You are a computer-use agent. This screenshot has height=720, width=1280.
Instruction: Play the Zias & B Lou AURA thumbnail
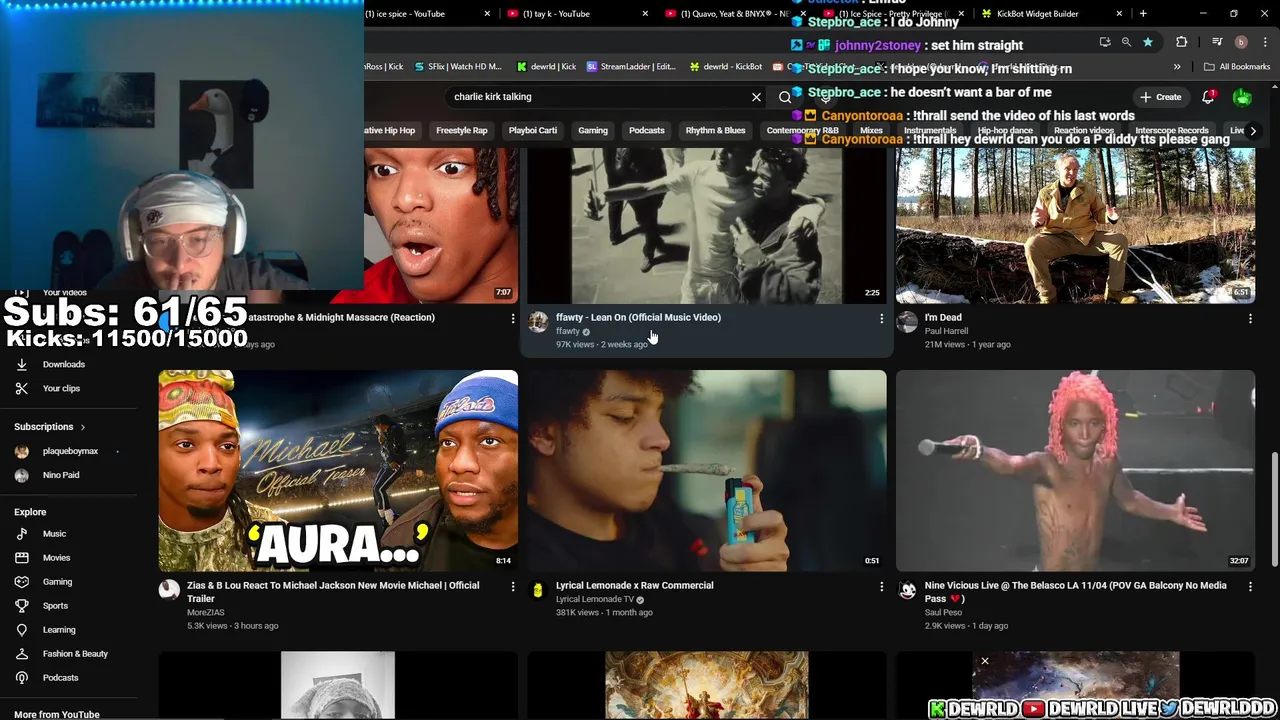[x=338, y=470]
